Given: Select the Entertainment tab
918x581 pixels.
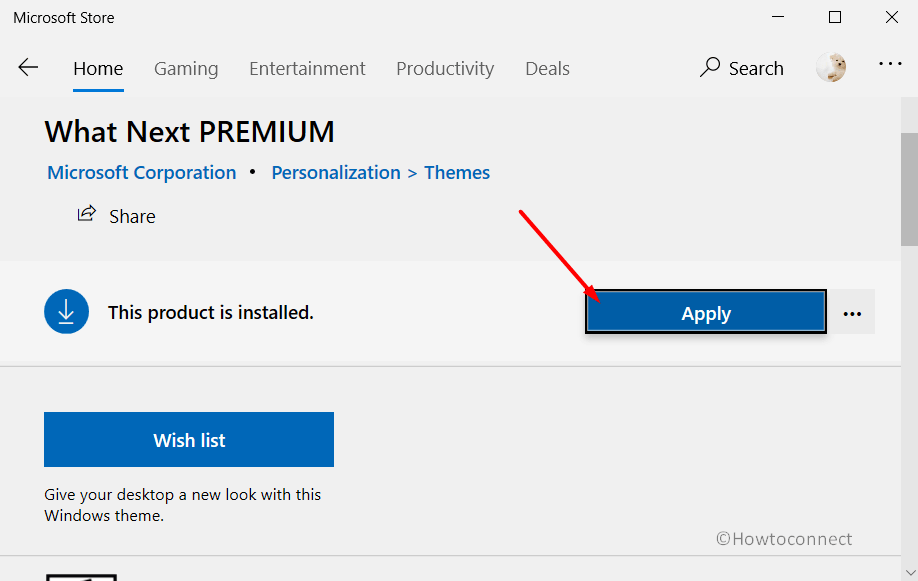Looking at the screenshot, I should tap(307, 69).
